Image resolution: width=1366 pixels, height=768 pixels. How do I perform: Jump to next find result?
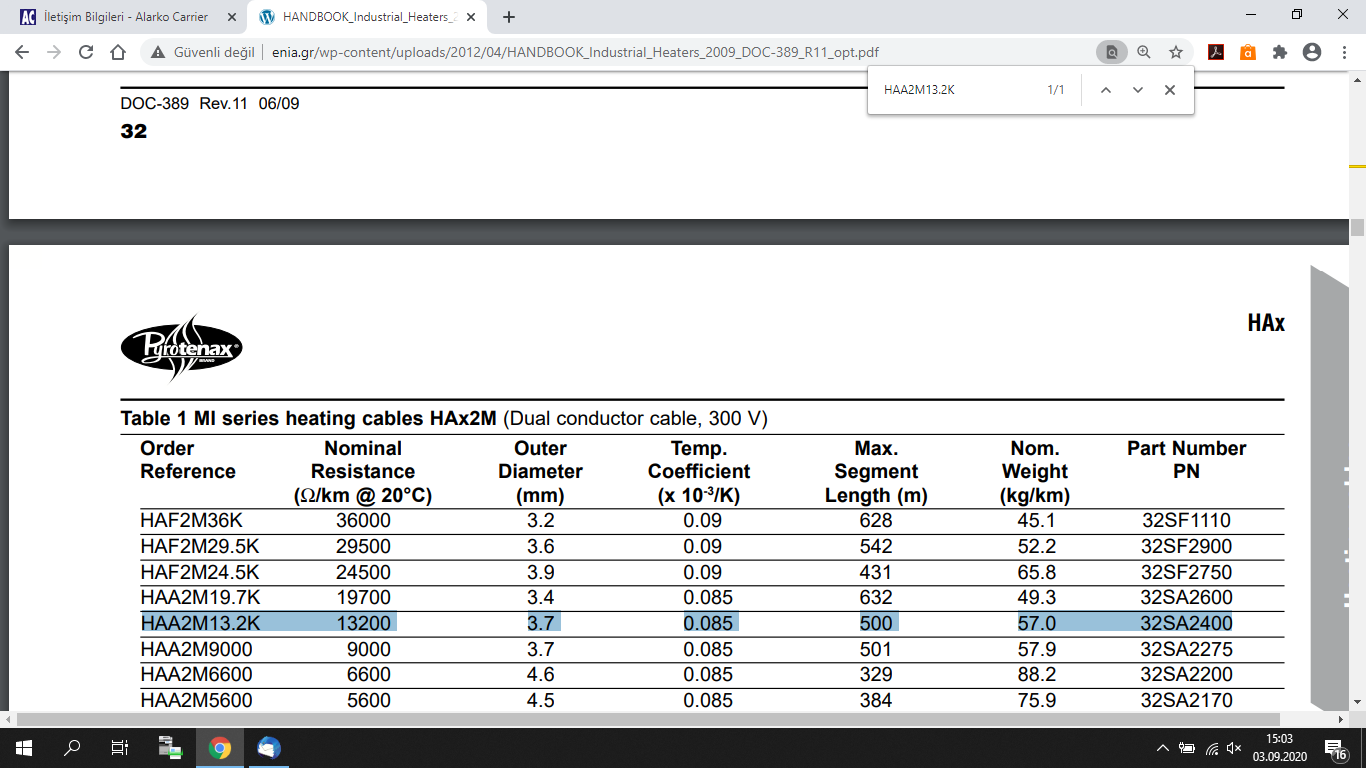point(1138,90)
